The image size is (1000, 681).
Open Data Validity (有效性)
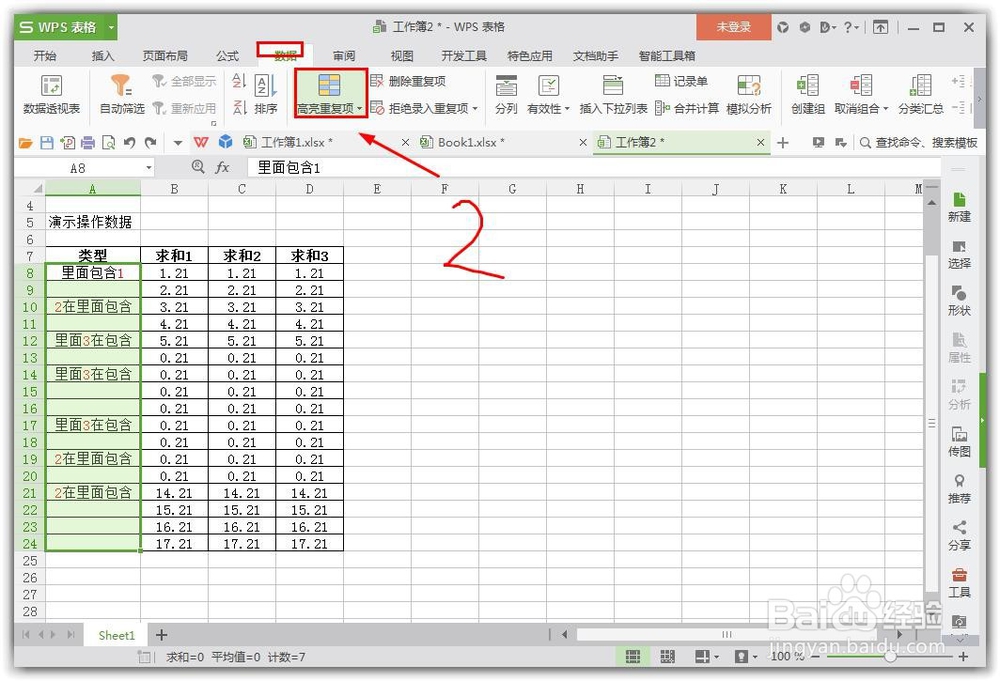pyautogui.click(x=548, y=95)
